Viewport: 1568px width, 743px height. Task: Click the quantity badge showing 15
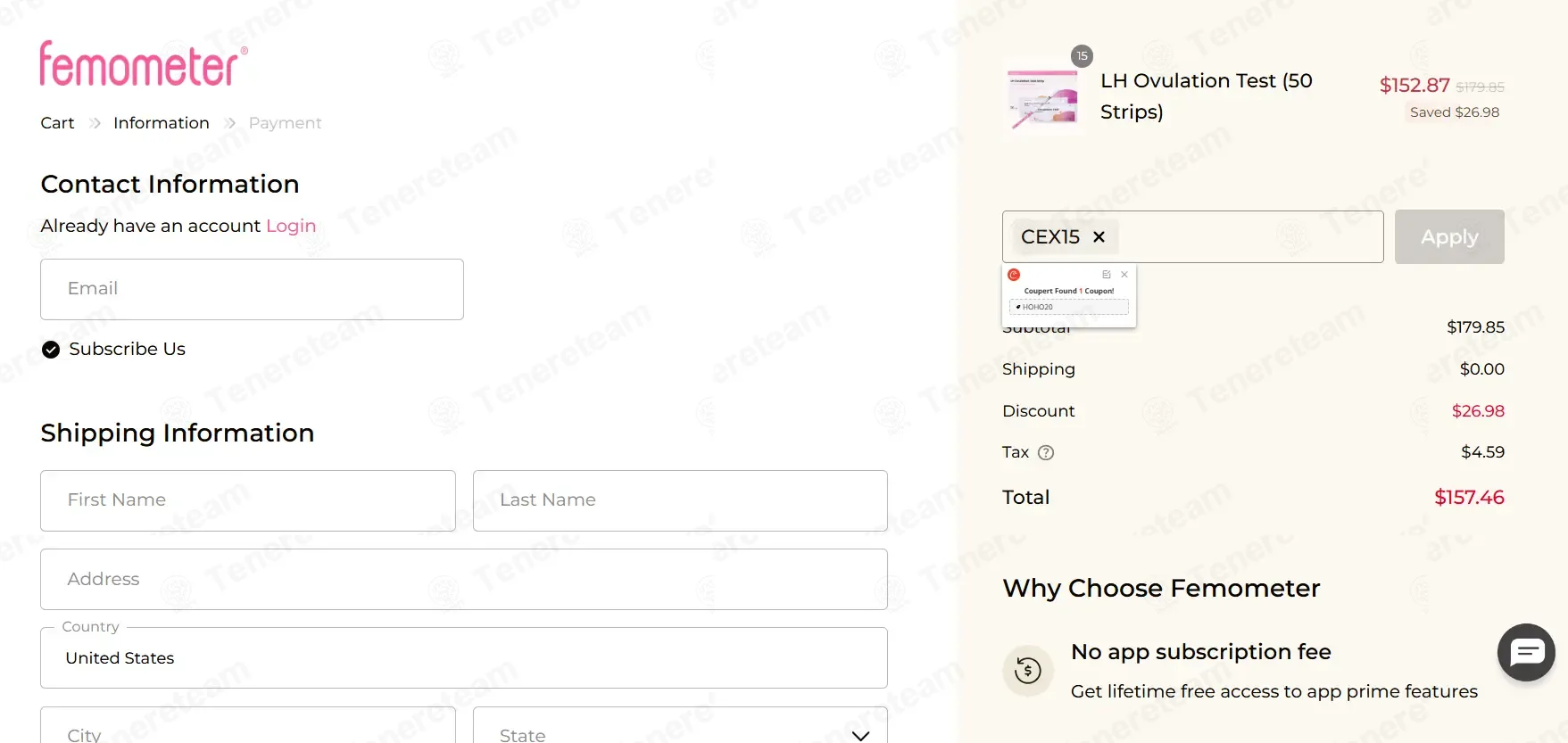click(1082, 56)
